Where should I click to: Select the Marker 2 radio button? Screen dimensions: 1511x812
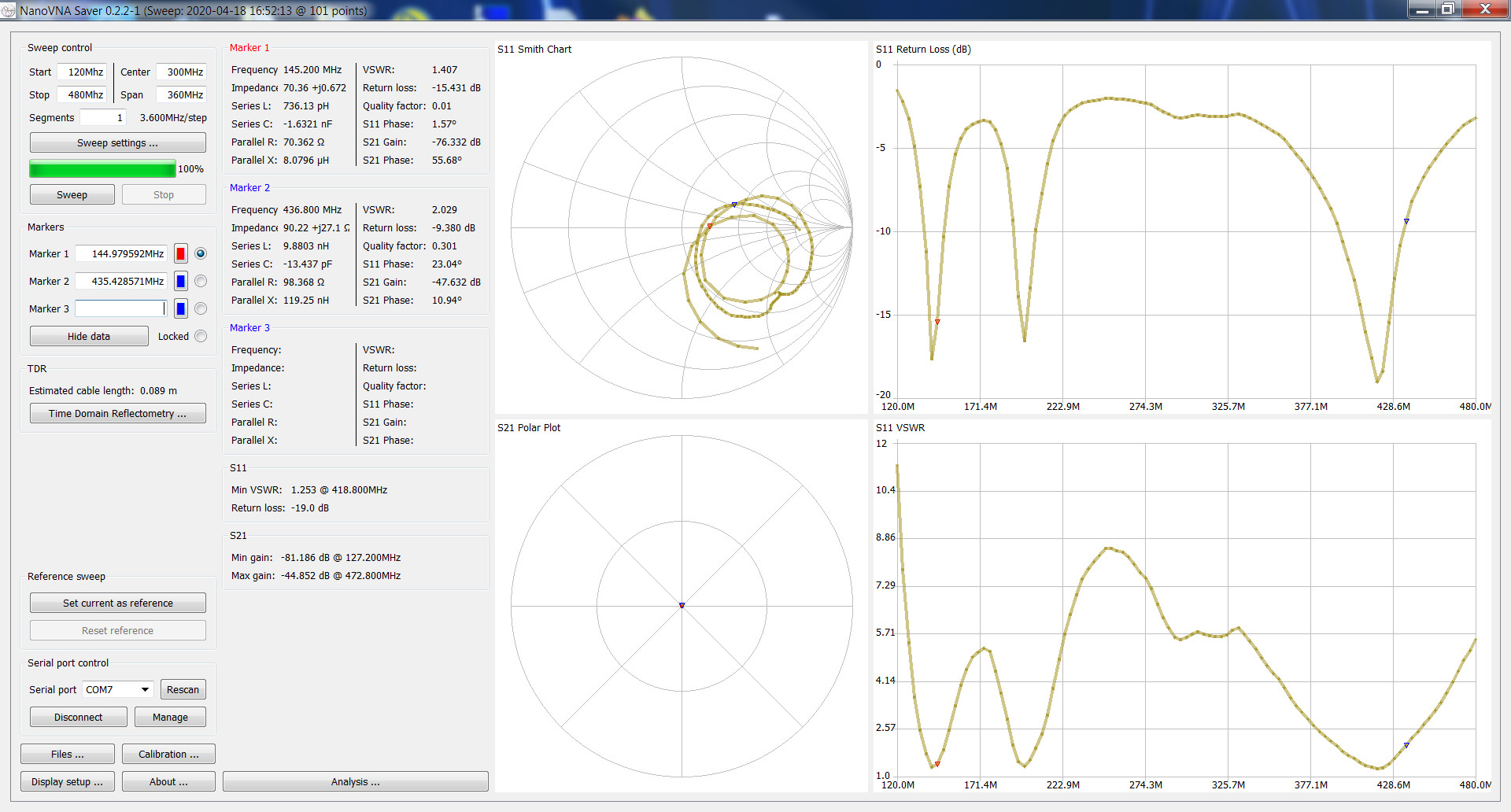click(x=201, y=281)
